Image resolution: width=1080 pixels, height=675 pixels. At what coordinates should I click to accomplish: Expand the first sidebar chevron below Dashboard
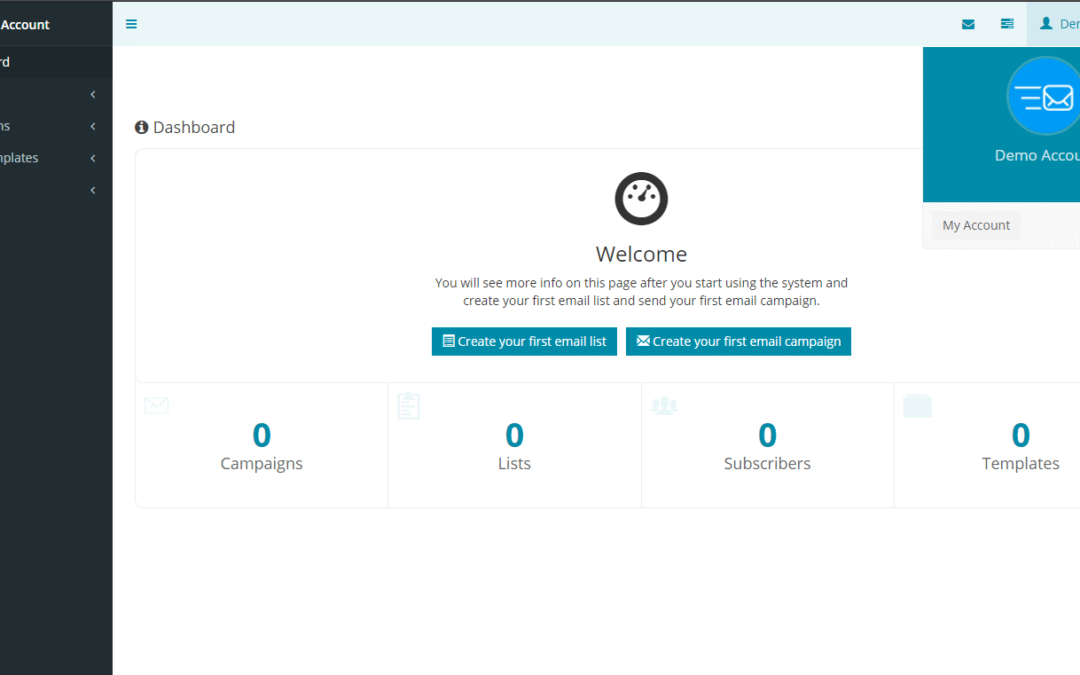pos(93,94)
